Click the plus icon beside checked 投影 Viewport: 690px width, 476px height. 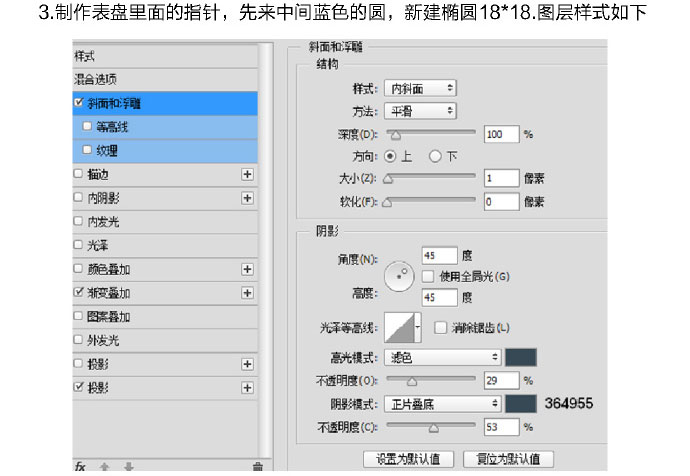(x=247, y=388)
